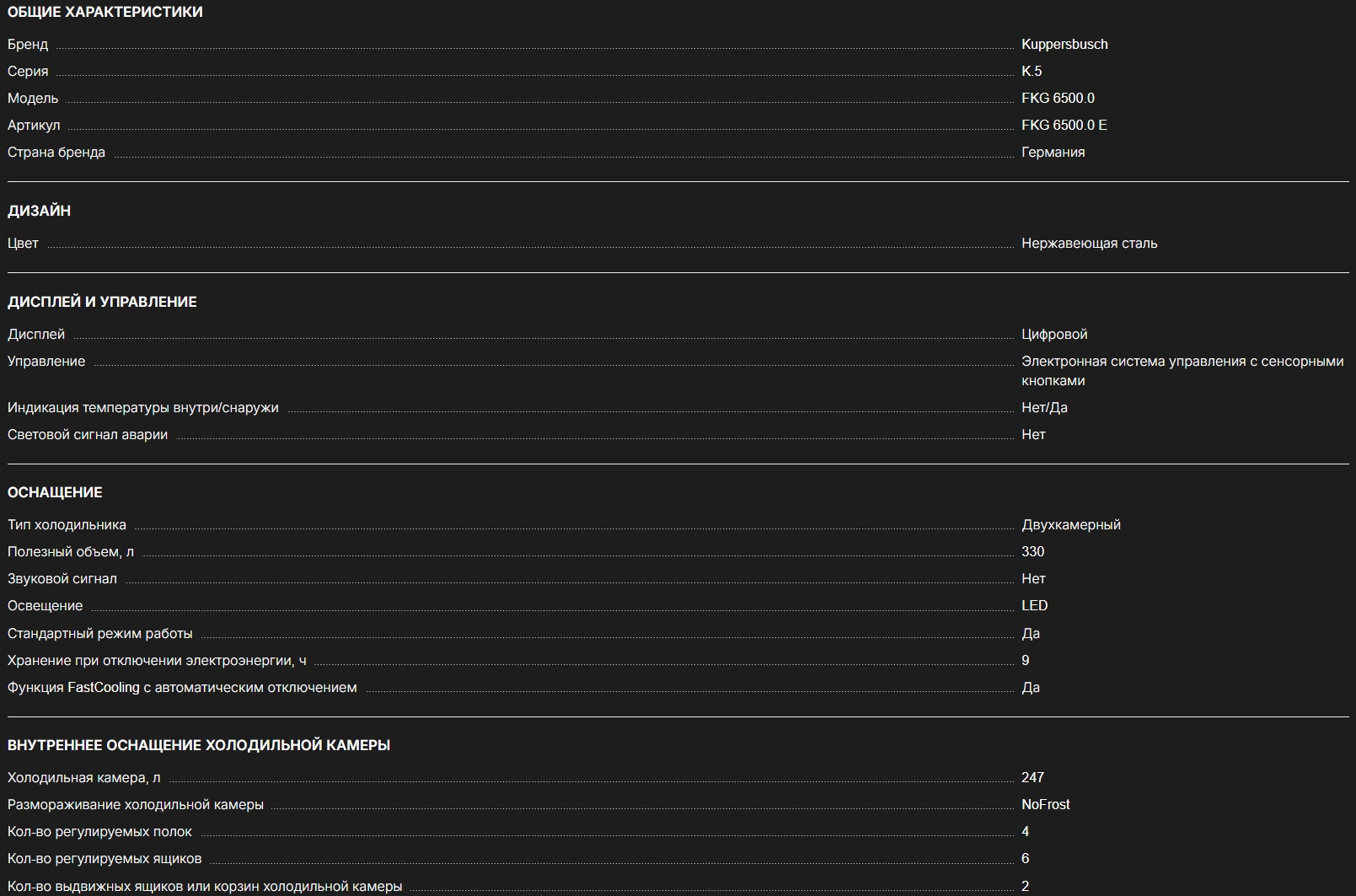
Task: Click the 'Серия' row label
Action: (28, 71)
